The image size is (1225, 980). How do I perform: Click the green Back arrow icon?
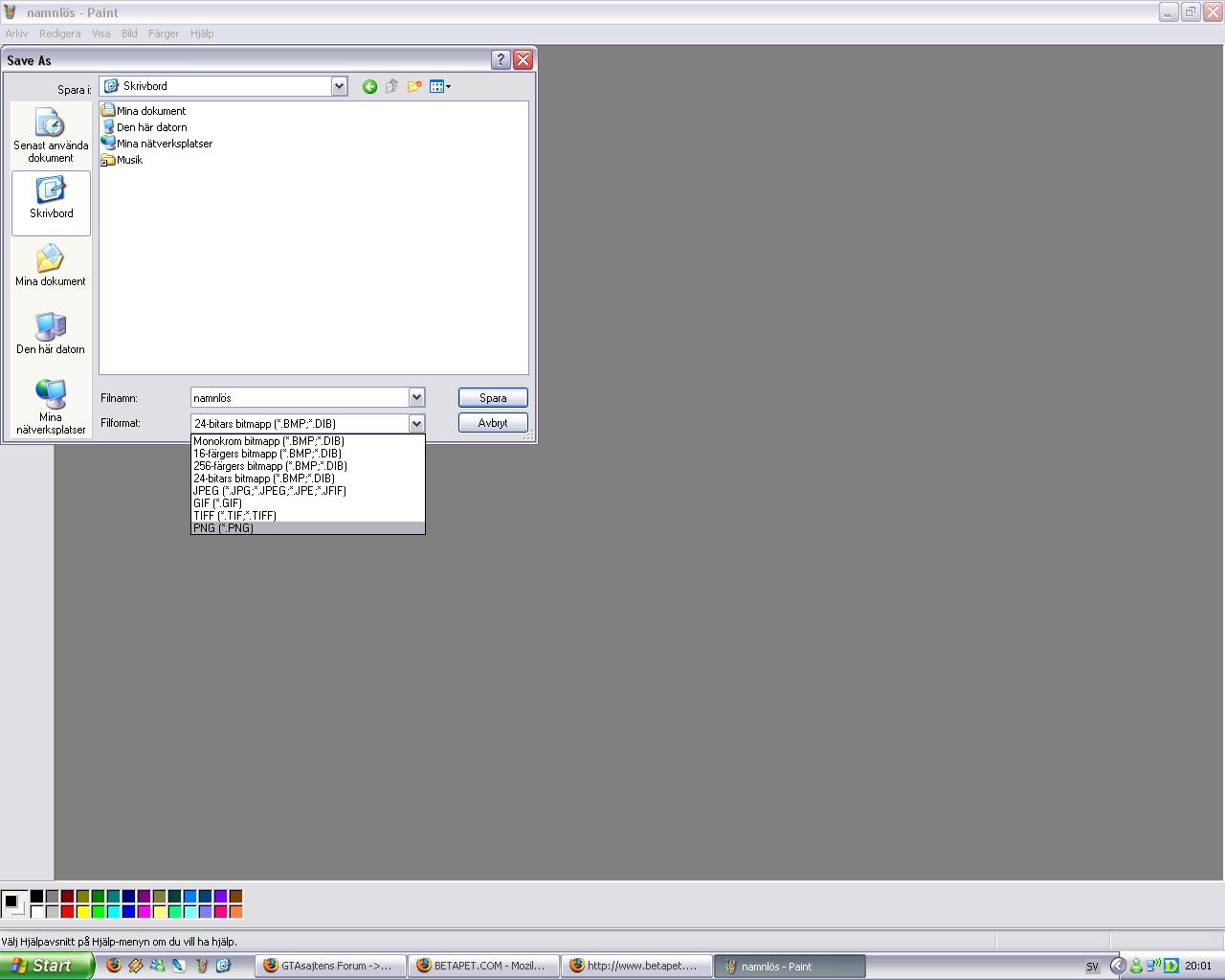369,86
